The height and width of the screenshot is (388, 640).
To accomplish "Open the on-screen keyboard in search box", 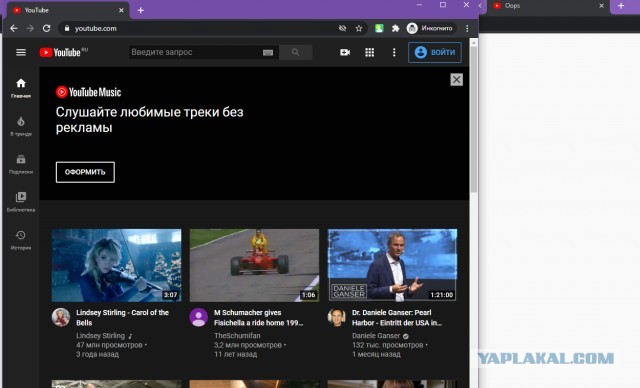I will 268,52.
